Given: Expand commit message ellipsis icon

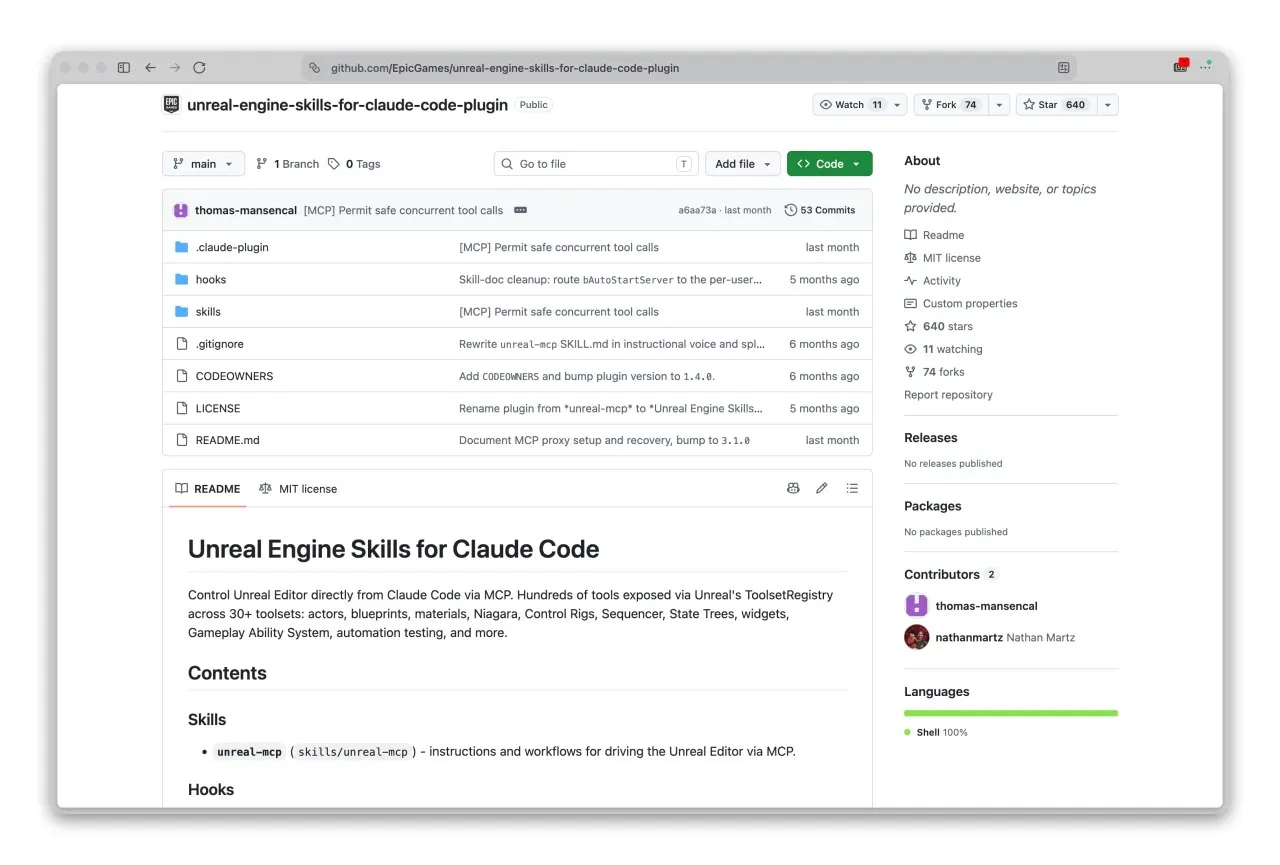Looking at the screenshot, I should [520, 210].
